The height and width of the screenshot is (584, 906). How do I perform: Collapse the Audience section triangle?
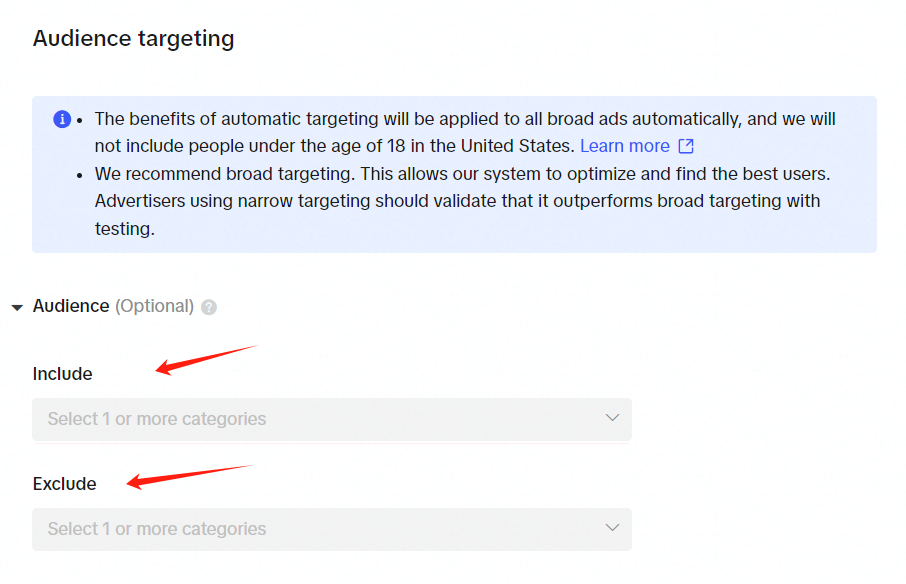[x=17, y=307]
